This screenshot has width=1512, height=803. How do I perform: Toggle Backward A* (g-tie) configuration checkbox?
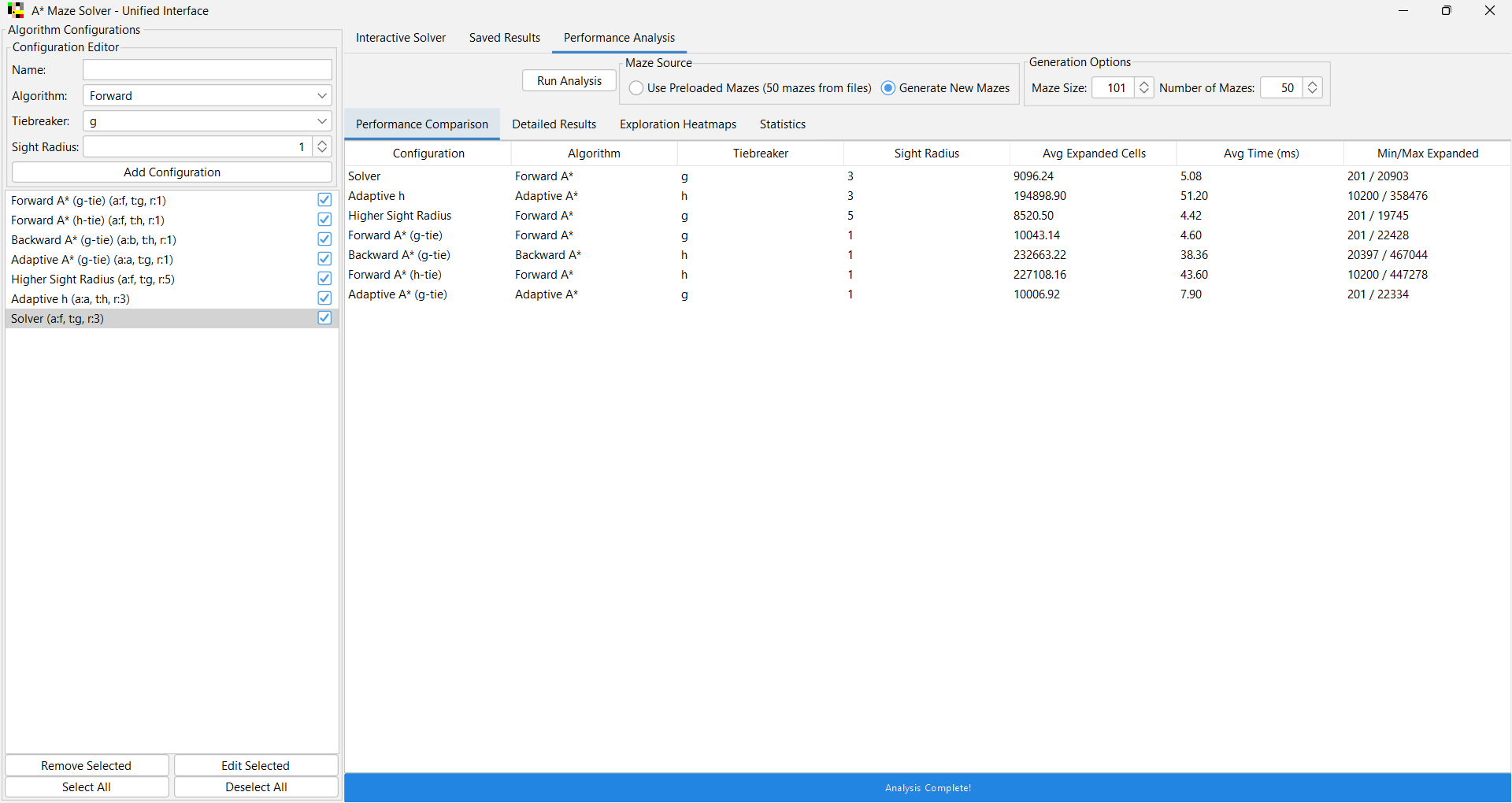coord(324,239)
